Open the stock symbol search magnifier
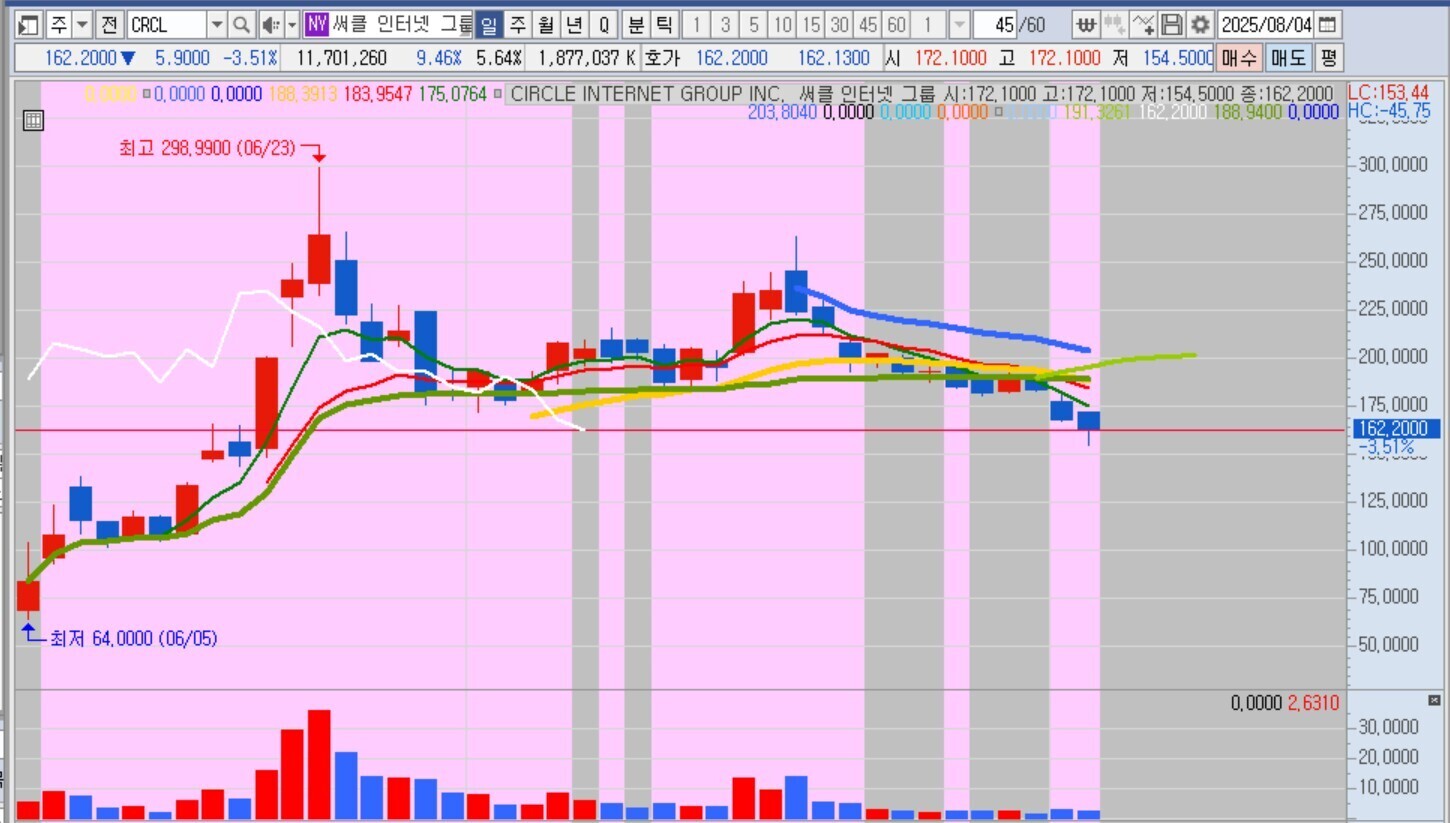 point(241,25)
